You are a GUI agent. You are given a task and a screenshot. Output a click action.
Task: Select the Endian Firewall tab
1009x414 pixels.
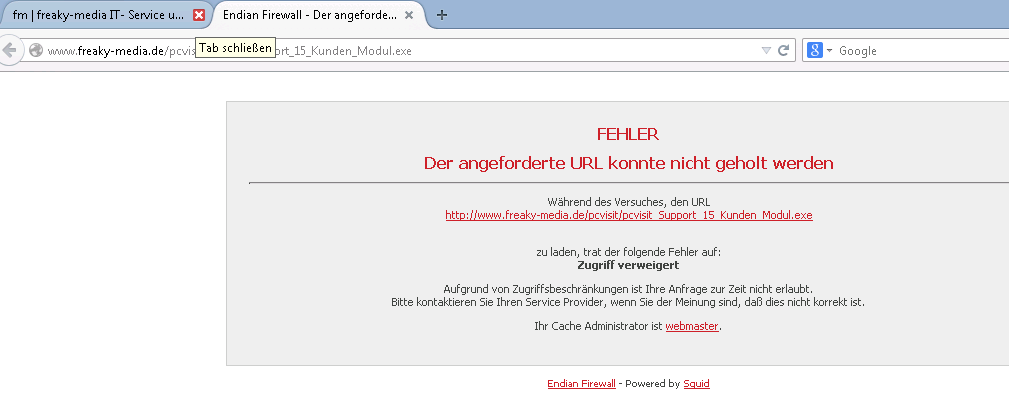308,15
